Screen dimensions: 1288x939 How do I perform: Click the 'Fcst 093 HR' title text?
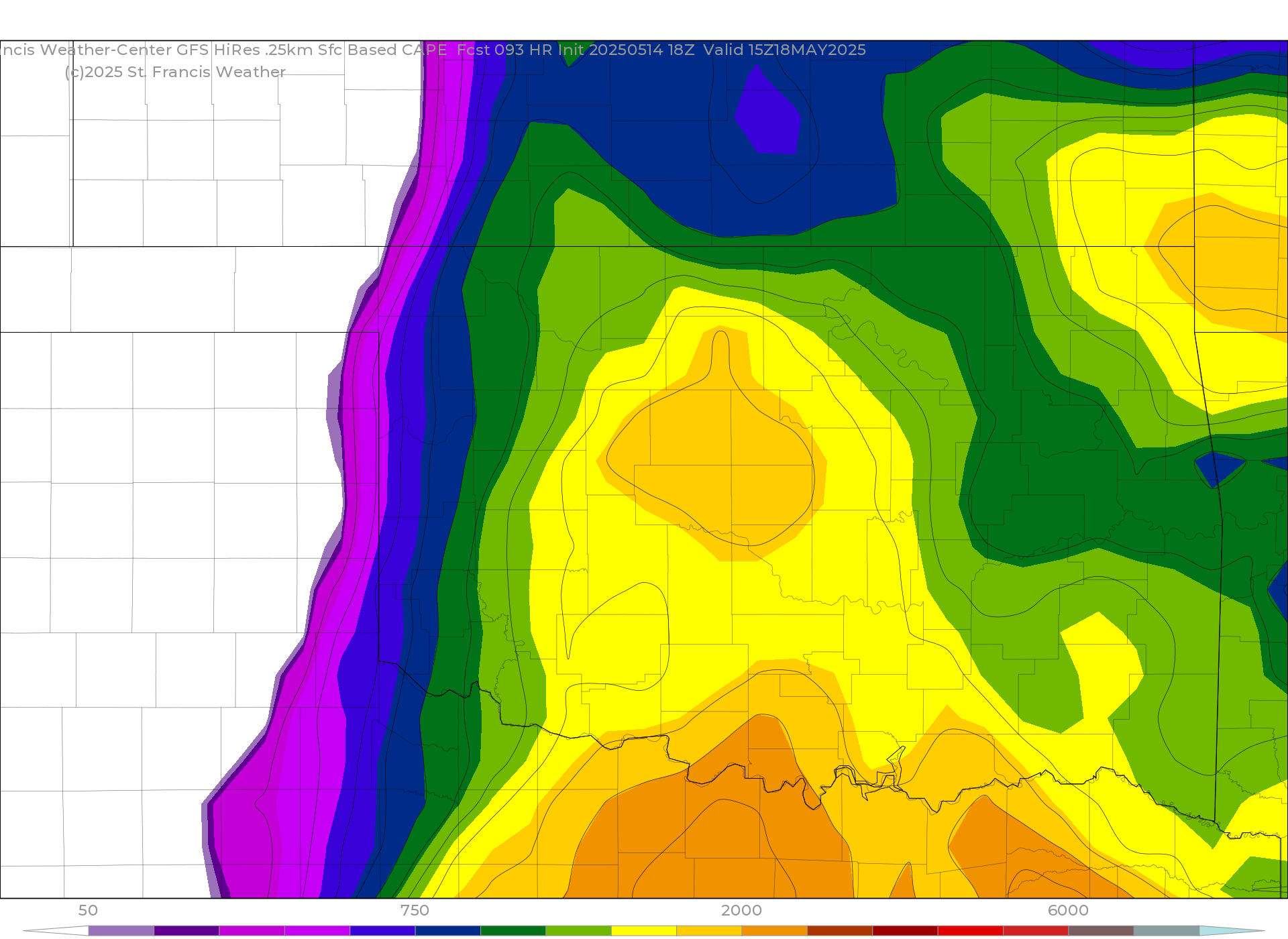[x=504, y=50]
